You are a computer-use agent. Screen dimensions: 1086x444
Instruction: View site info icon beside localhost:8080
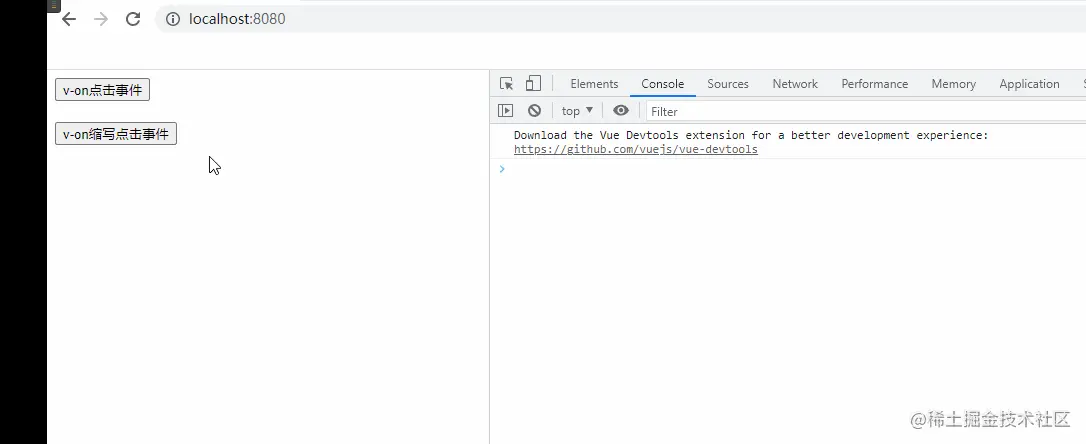click(172, 19)
